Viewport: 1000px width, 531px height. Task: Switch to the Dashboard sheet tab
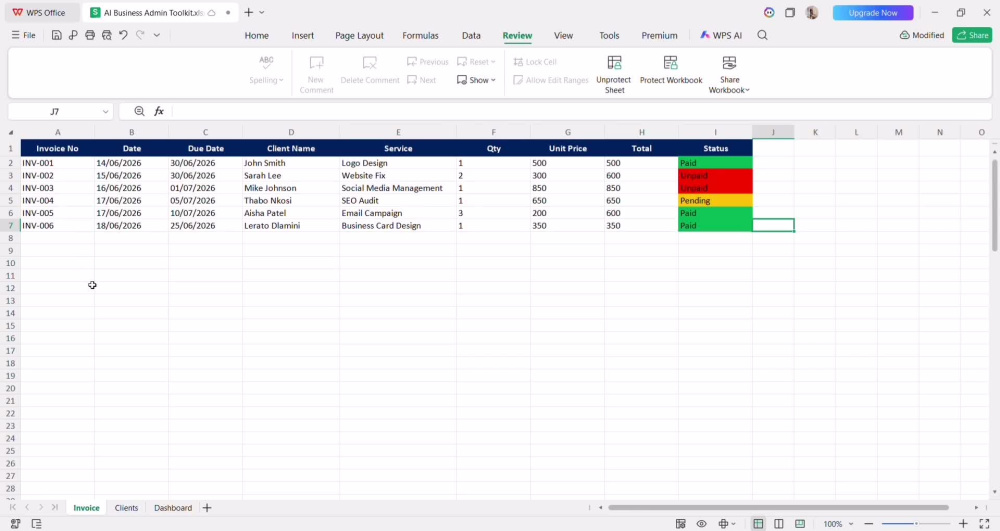tap(173, 508)
